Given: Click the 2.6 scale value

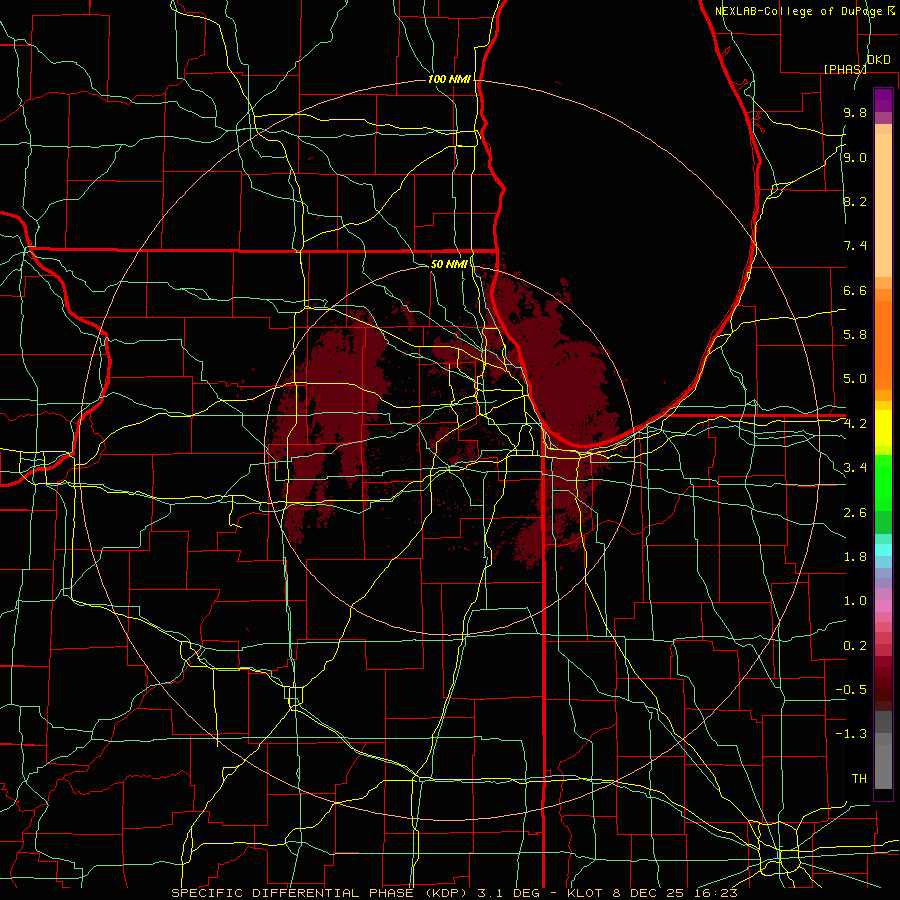Looking at the screenshot, I should (x=855, y=513).
